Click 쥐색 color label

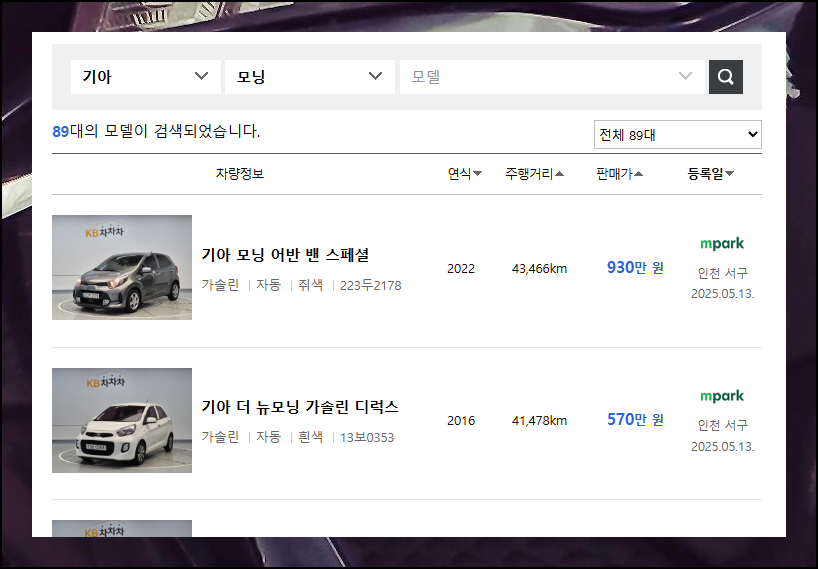(x=310, y=285)
